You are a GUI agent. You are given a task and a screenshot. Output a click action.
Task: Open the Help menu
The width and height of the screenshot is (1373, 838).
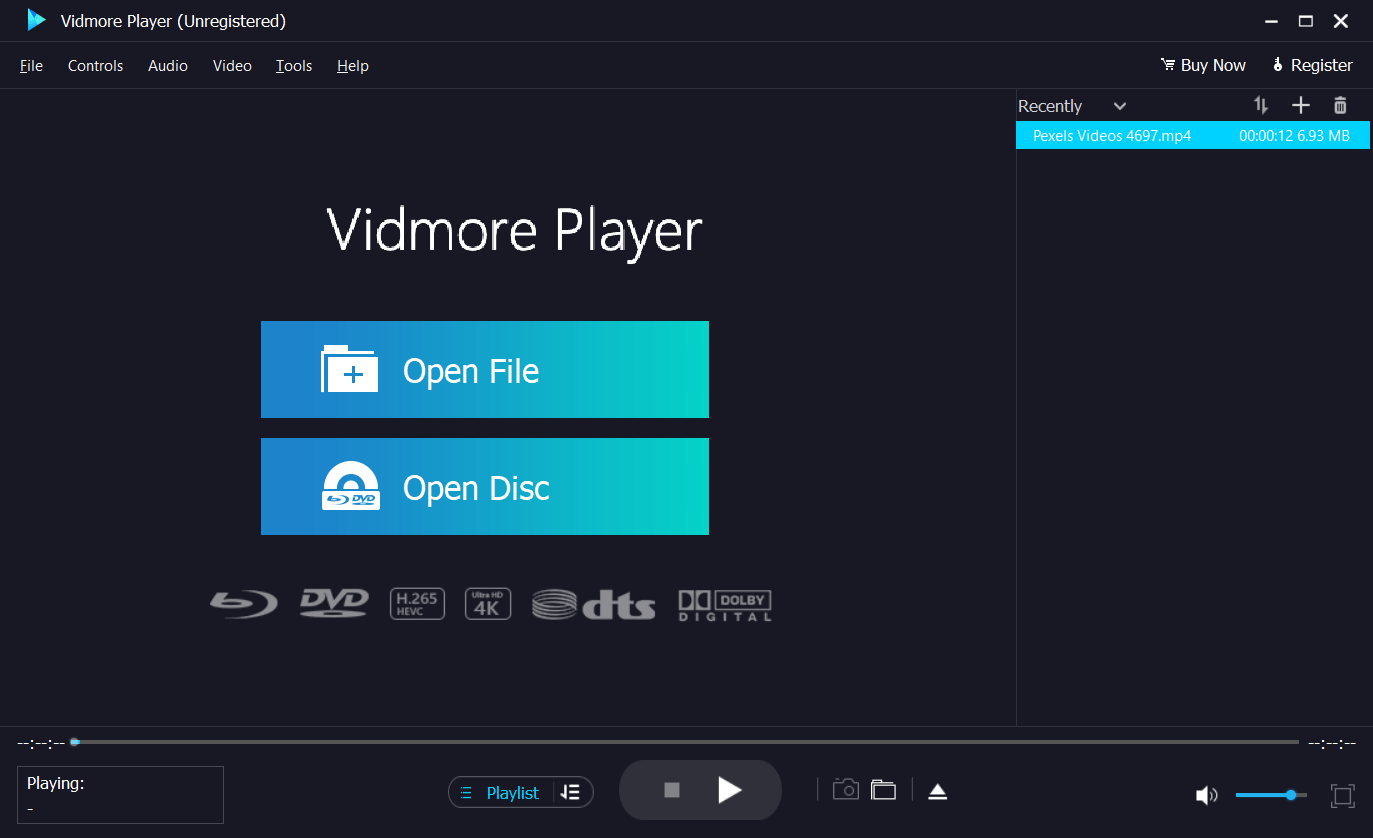(x=353, y=66)
